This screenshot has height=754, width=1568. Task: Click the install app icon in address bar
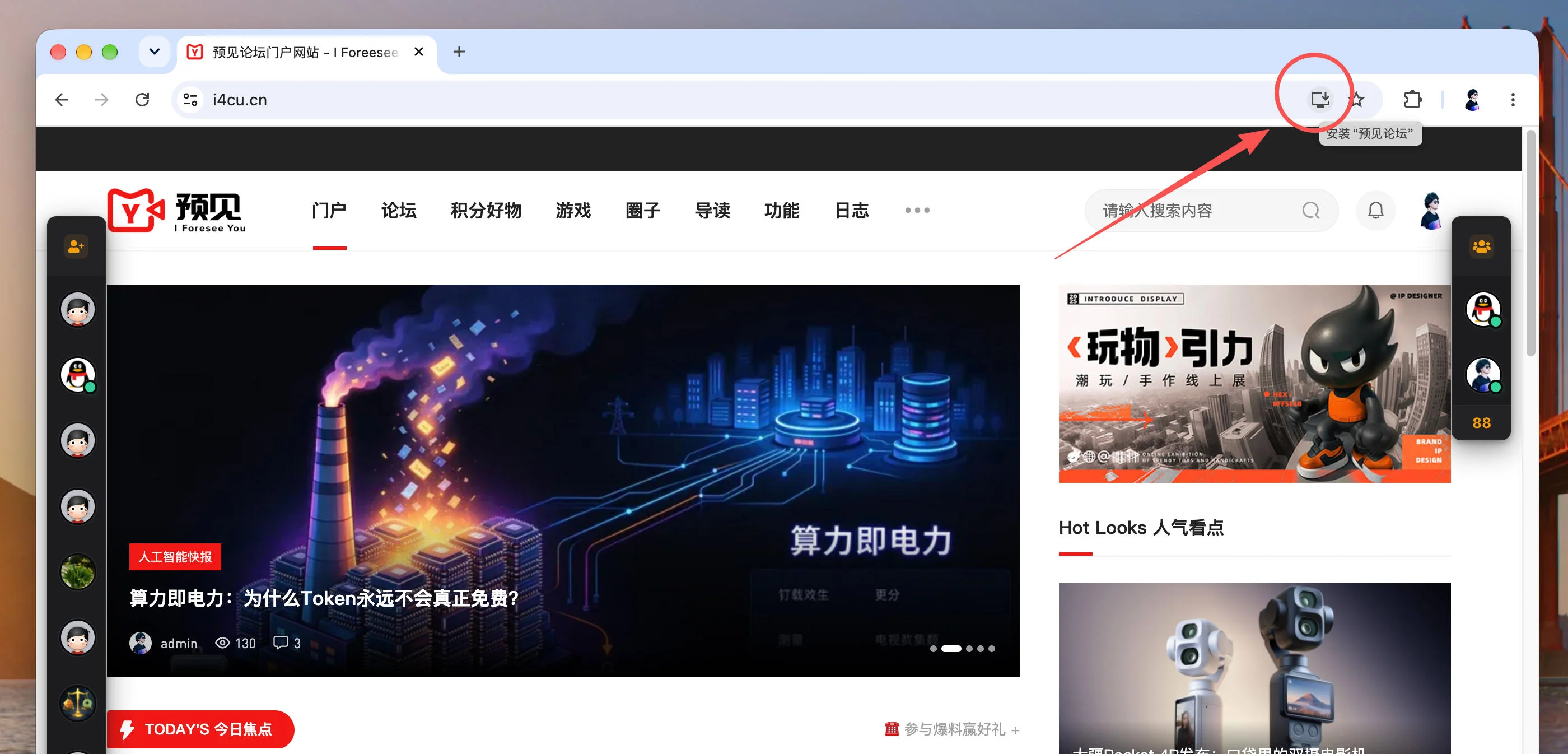1320,99
